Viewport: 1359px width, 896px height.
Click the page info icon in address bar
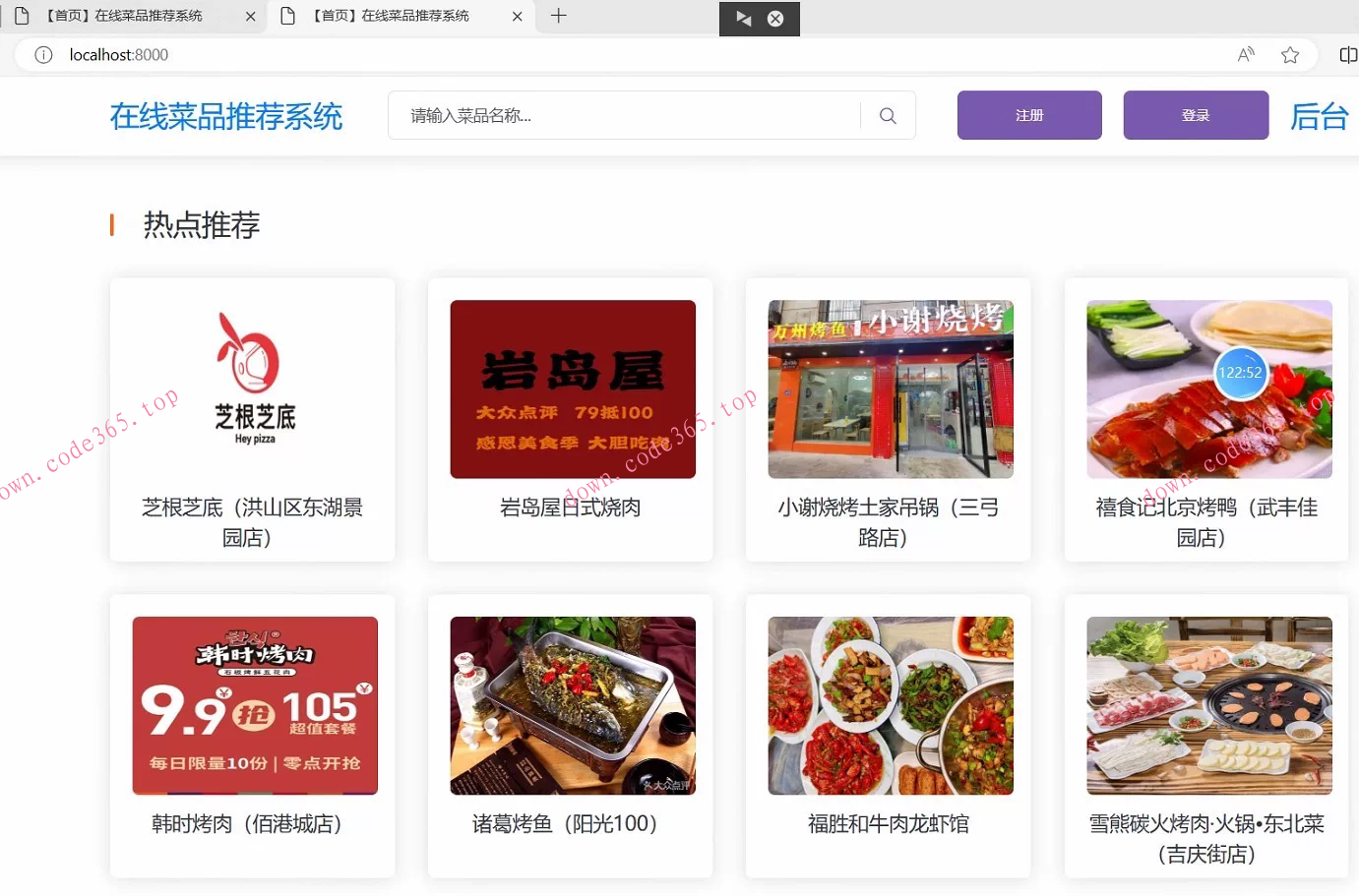pyautogui.click(x=43, y=55)
